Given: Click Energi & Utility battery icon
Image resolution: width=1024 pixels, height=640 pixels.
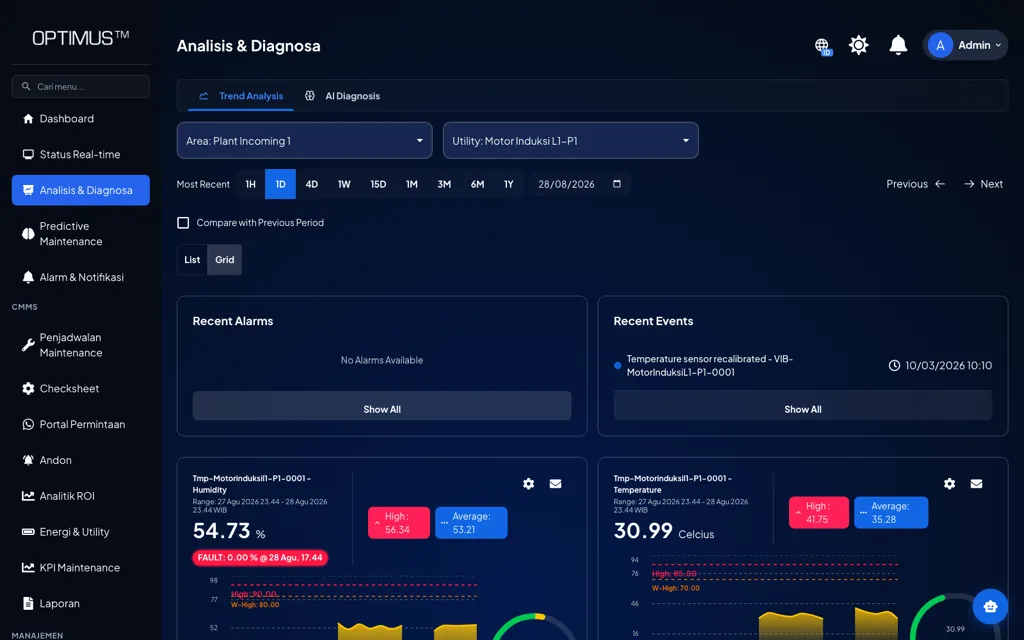Looking at the screenshot, I should (x=28, y=532).
